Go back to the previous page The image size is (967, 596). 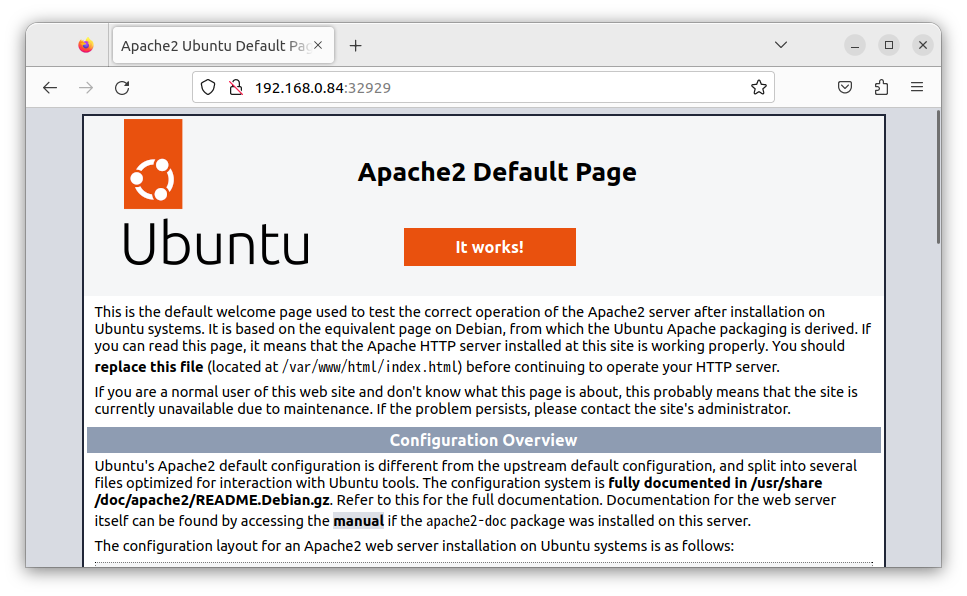pyautogui.click(x=50, y=88)
